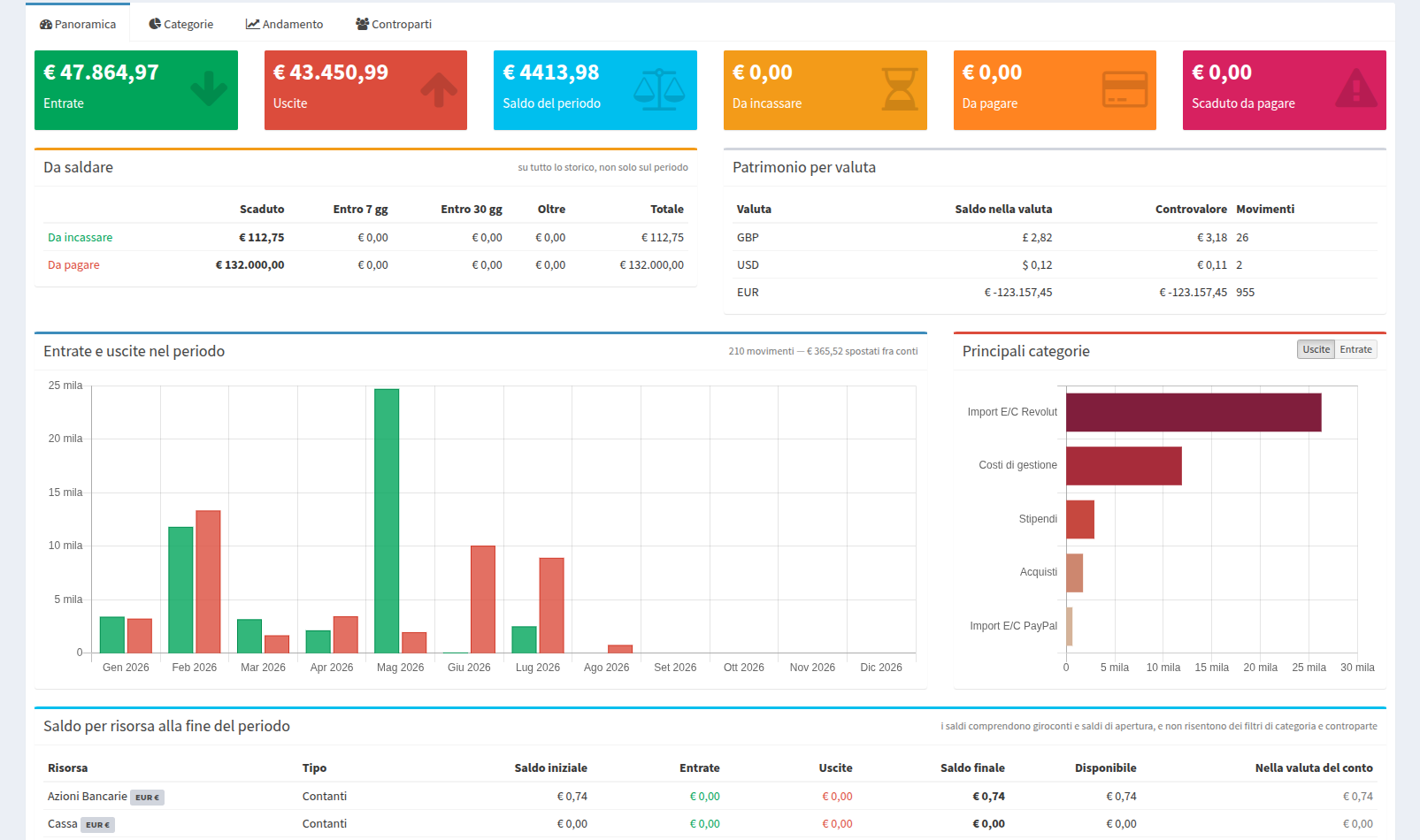
Task: Click the Controvalore column header
Action: click(x=1191, y=209)
